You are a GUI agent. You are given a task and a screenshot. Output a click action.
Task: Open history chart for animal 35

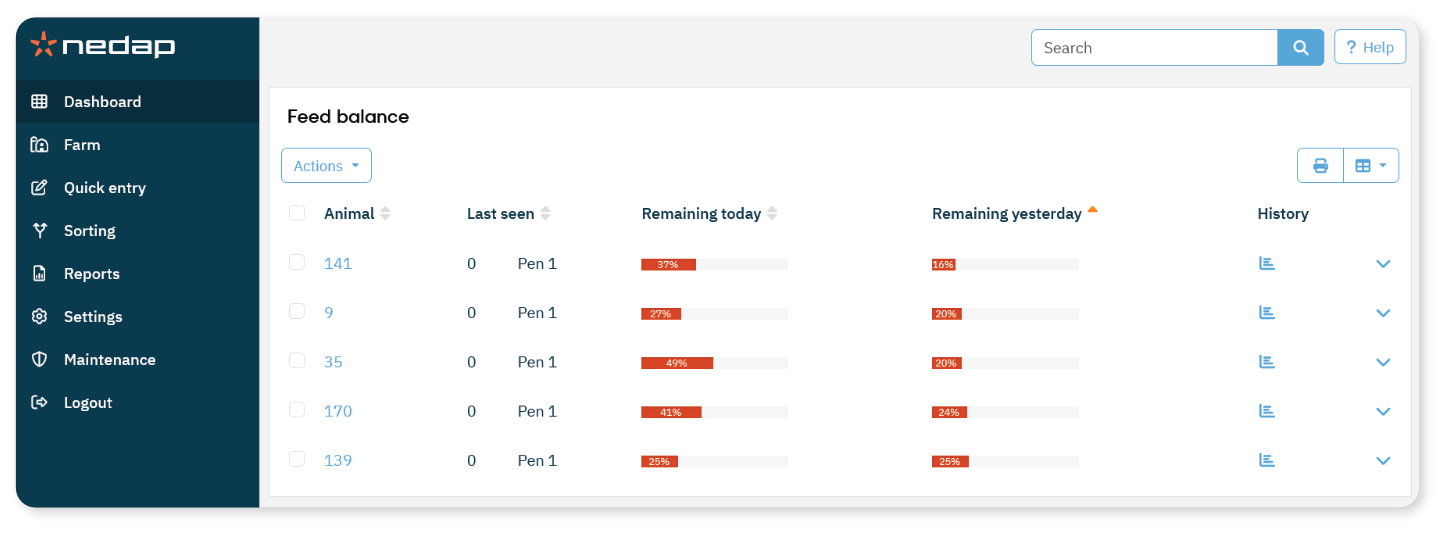[1267, 362]
